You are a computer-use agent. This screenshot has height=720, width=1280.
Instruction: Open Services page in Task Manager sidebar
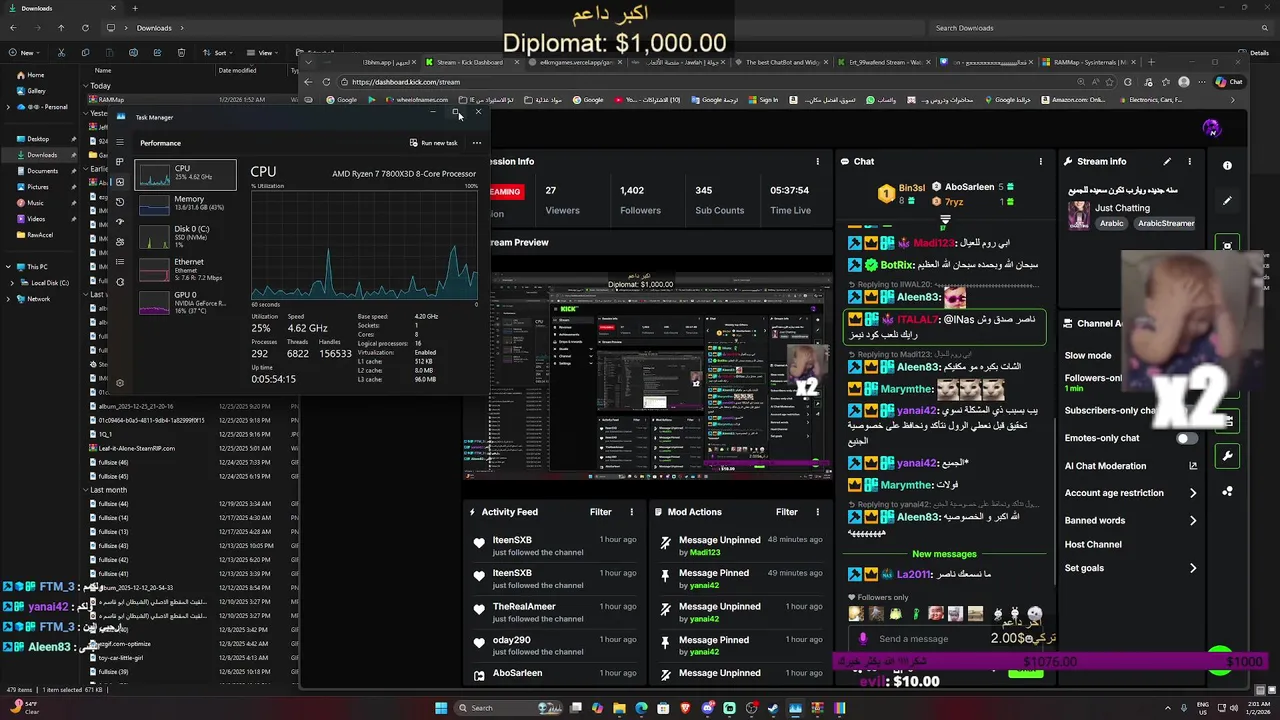[x=120, y=282]
